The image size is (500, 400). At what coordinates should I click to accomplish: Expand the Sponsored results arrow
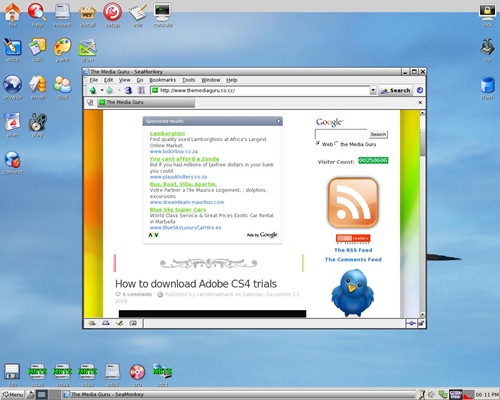pyautogui.click(x=279, y=121)
